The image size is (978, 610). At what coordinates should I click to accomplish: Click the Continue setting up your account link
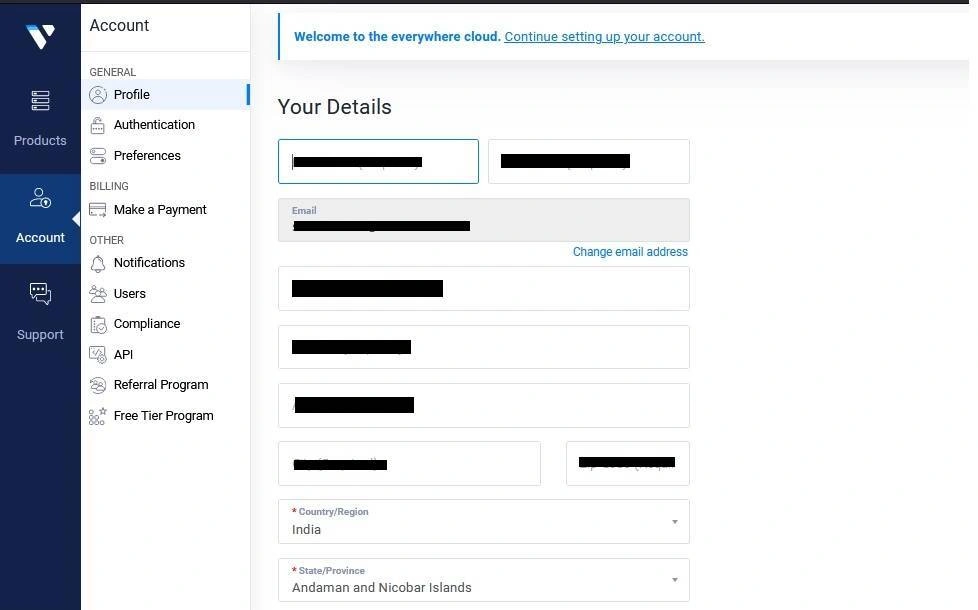pyautogui.click(x=604, y=36)
